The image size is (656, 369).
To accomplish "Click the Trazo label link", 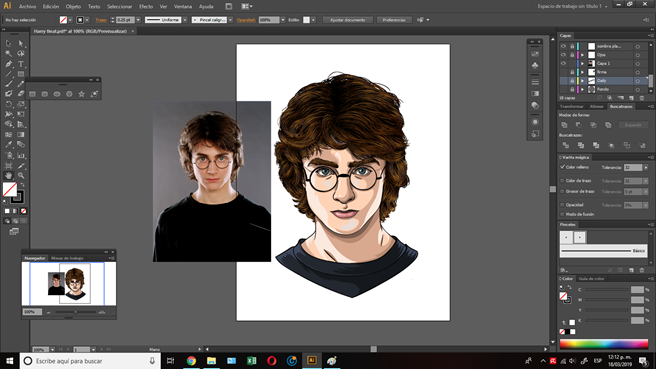I will [x=101, y=20].
